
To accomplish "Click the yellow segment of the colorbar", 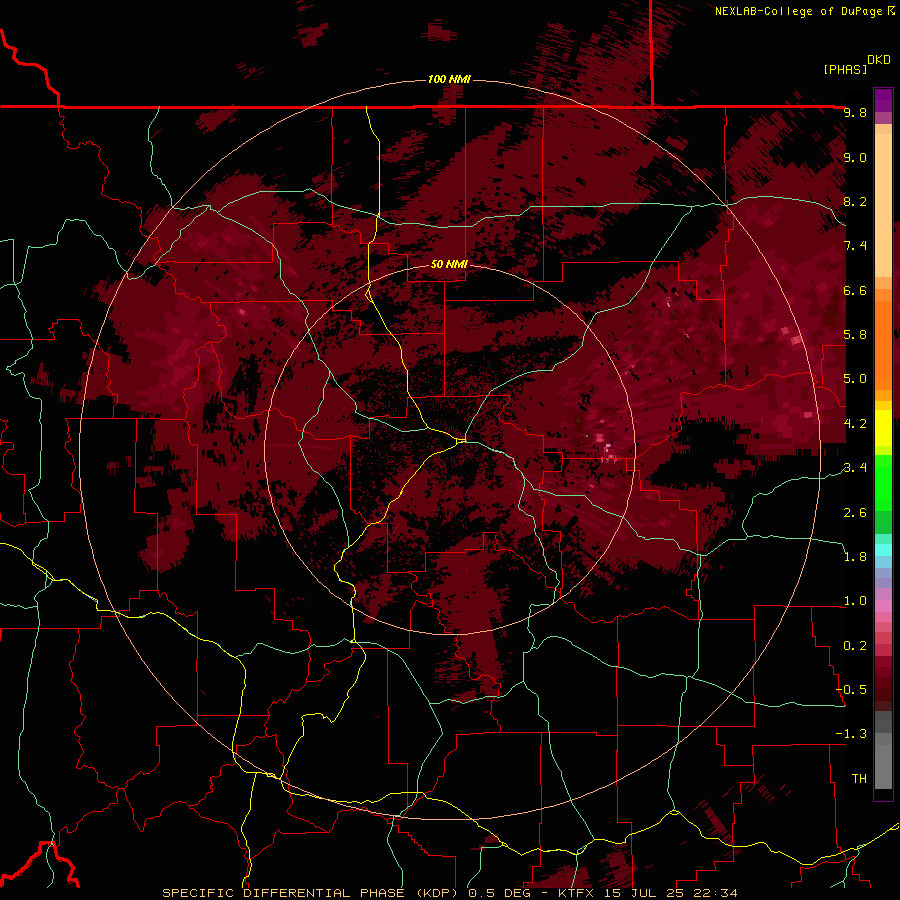I will (883, 428).
